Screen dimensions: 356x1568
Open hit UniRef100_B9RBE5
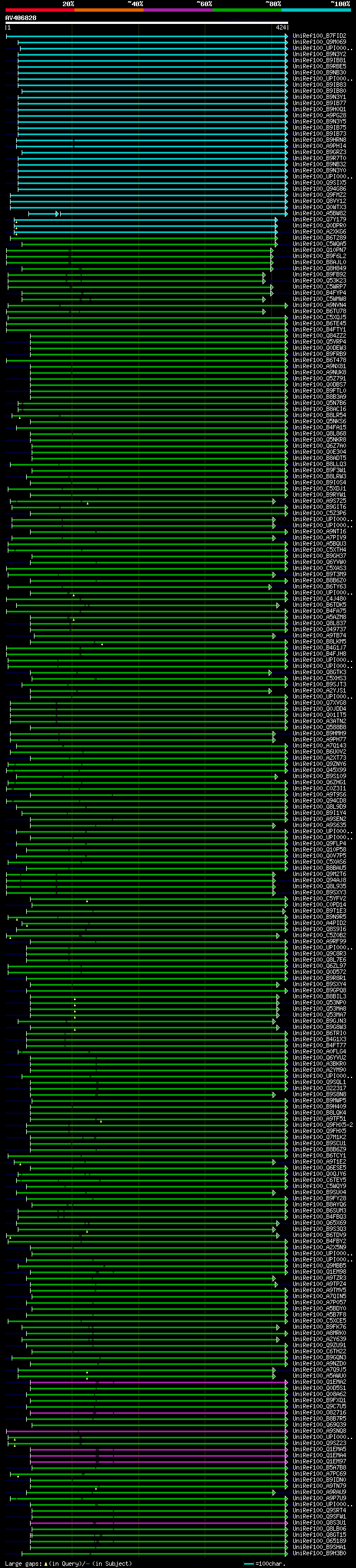point(319,66)
